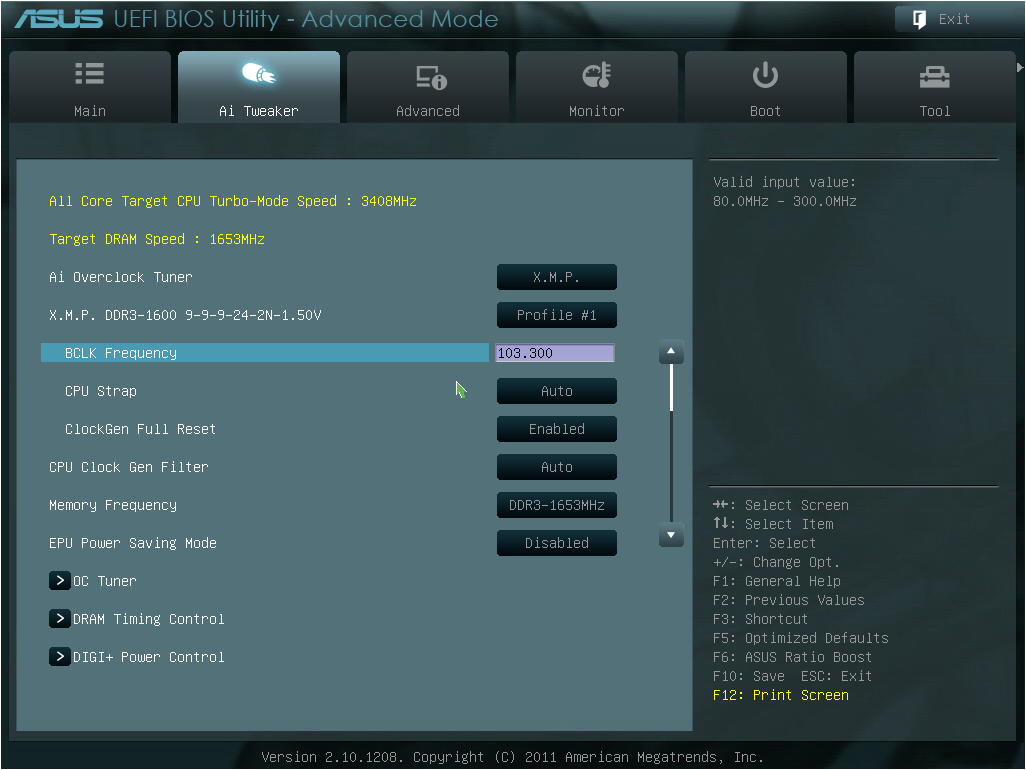Click the scroll down arrow button
Screen dimensions: 1026x770
point(671,534)
